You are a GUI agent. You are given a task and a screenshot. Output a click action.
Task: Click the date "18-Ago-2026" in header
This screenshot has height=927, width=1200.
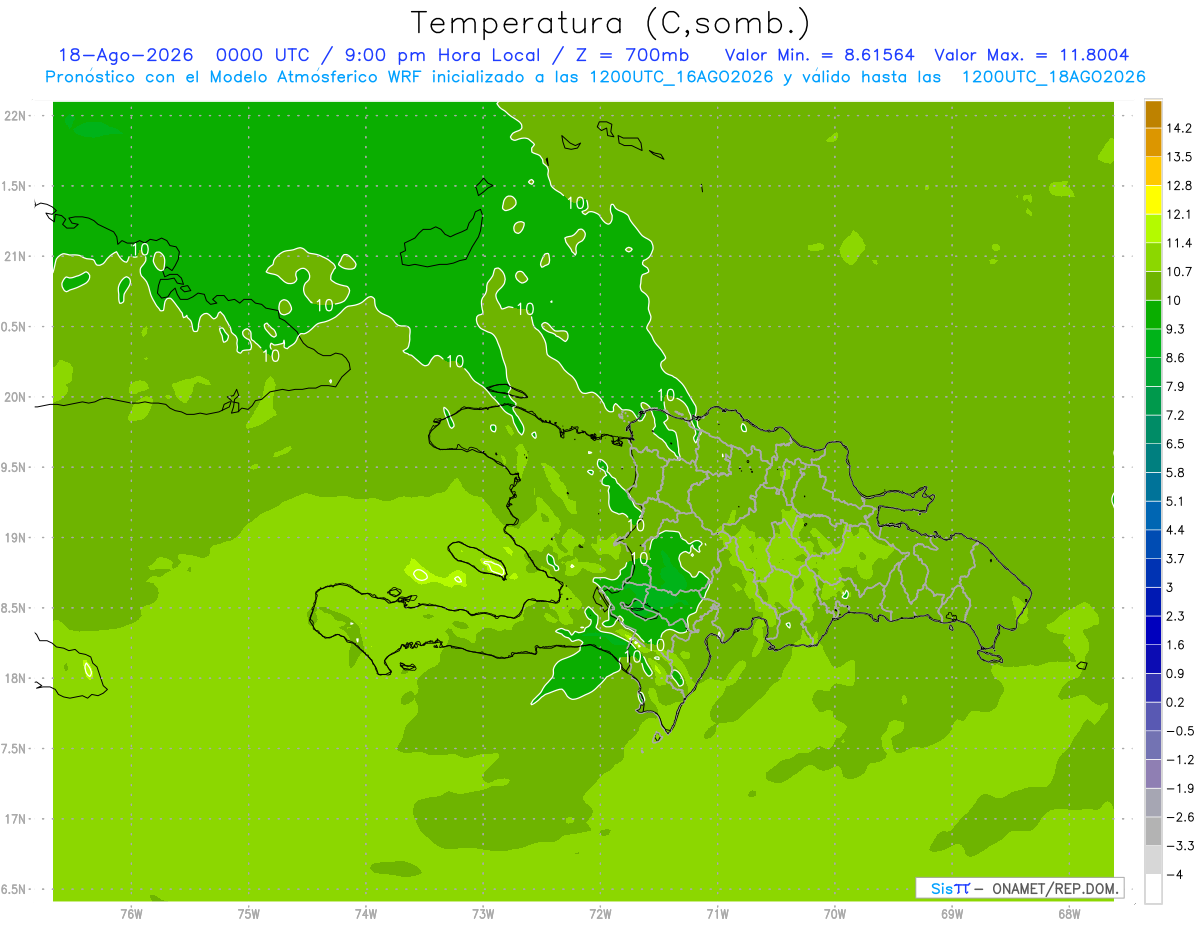pos(125,56)
